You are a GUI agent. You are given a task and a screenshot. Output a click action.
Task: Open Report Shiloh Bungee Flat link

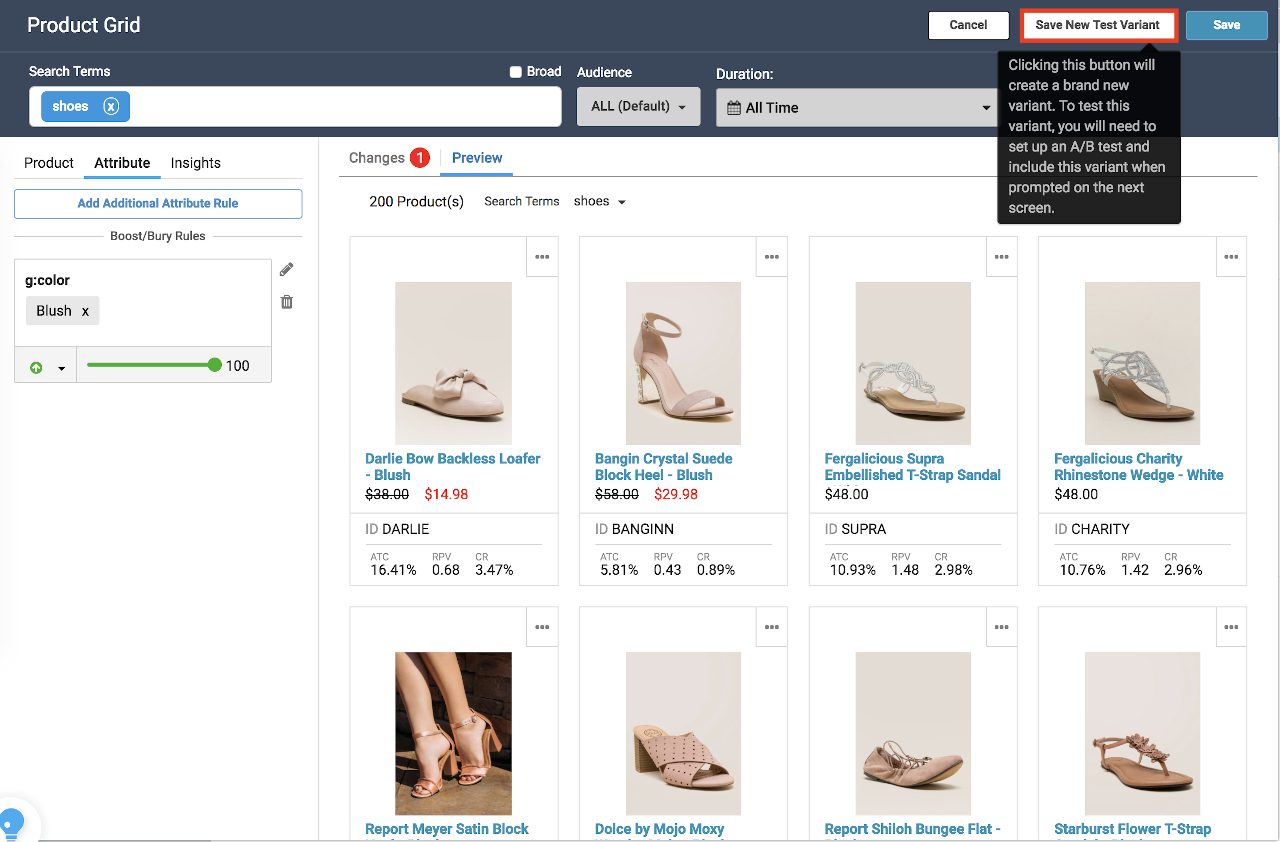(913, 829)
